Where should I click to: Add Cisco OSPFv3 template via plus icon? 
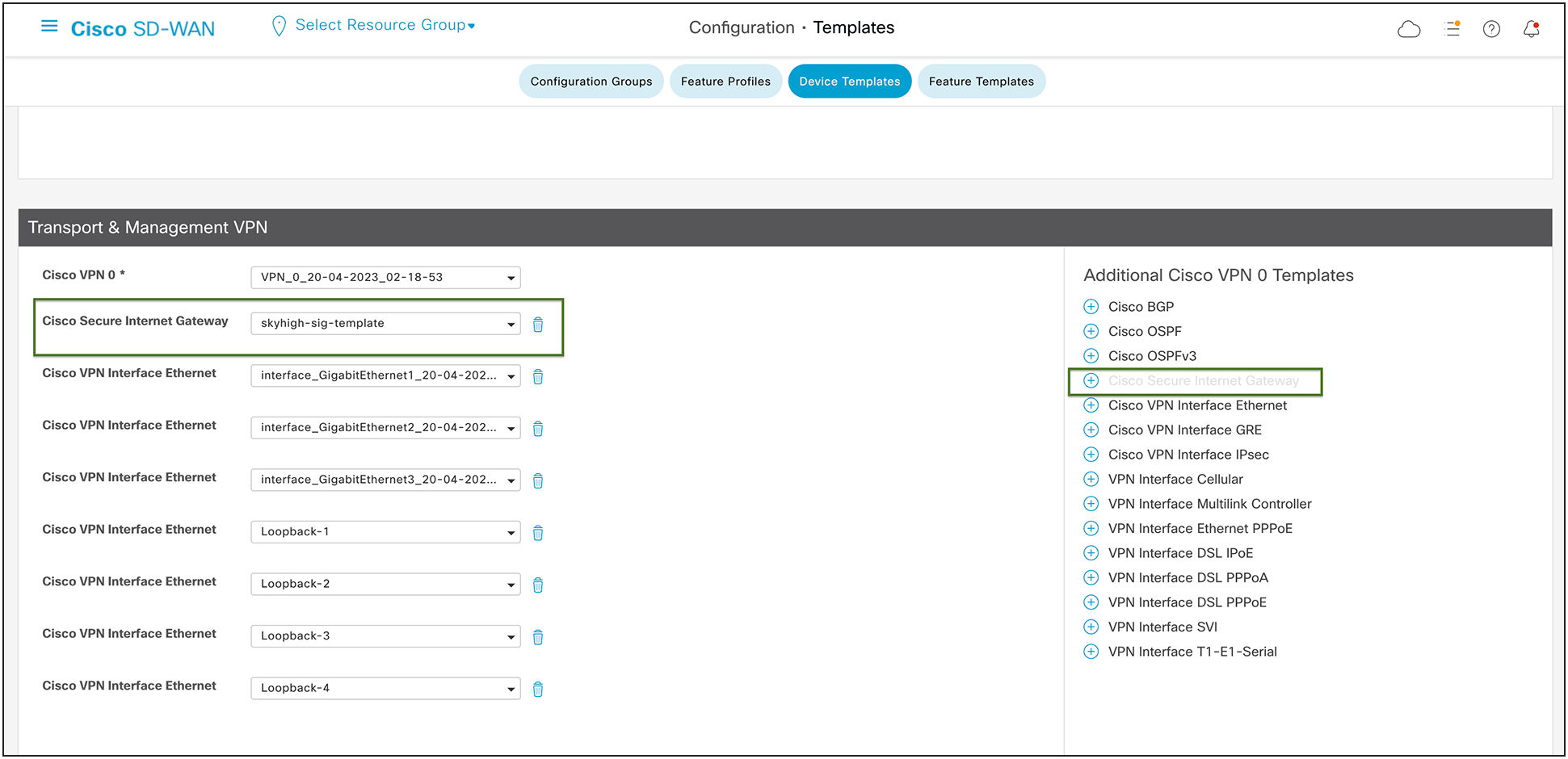pos(1091,356)
